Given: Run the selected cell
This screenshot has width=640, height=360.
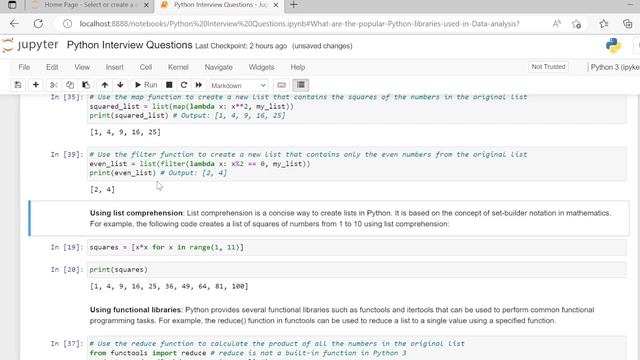Looking at the screenshot, I should (146, 85).
